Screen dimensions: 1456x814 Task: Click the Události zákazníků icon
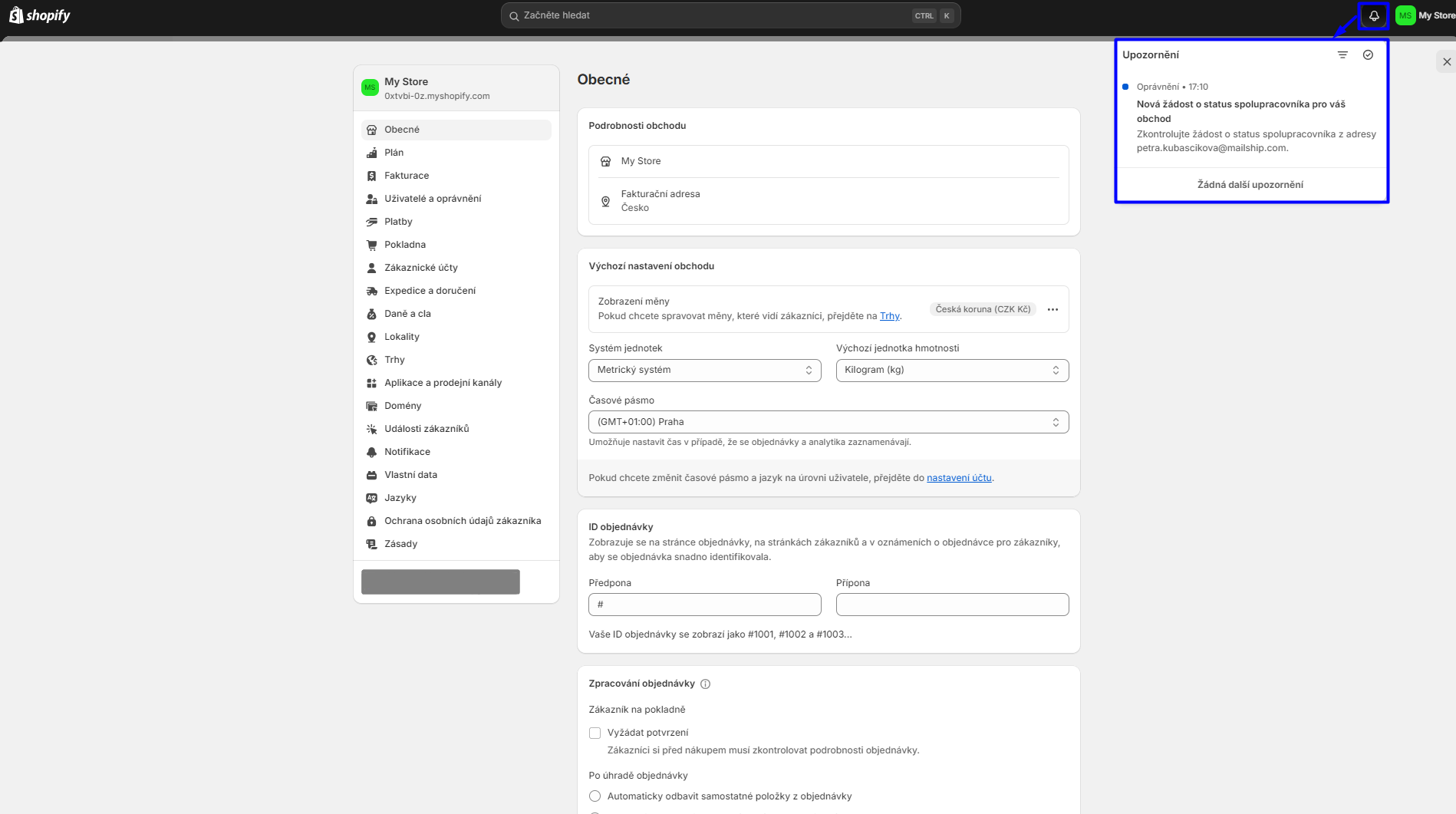372,429
